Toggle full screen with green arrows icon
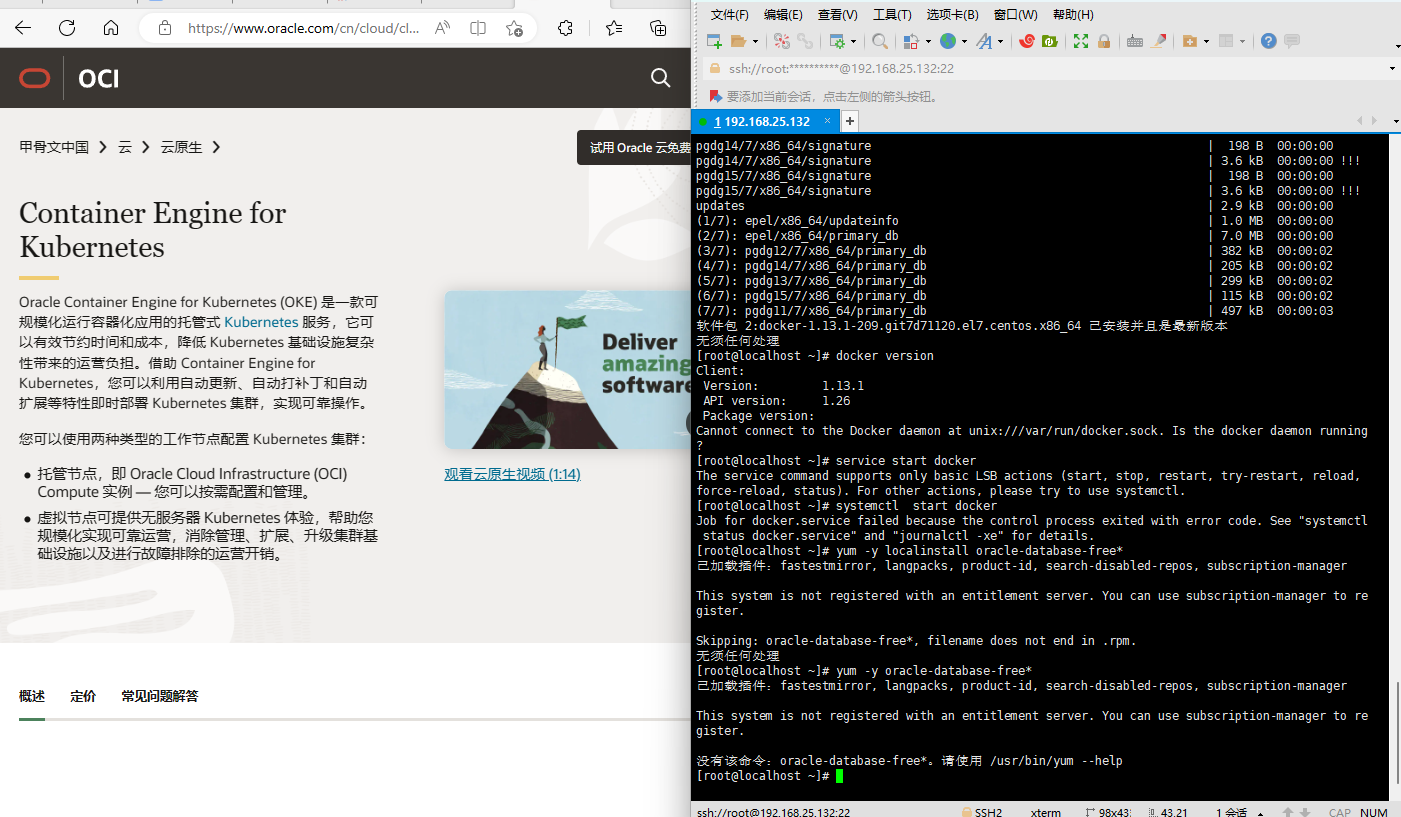 [1080, 41]
